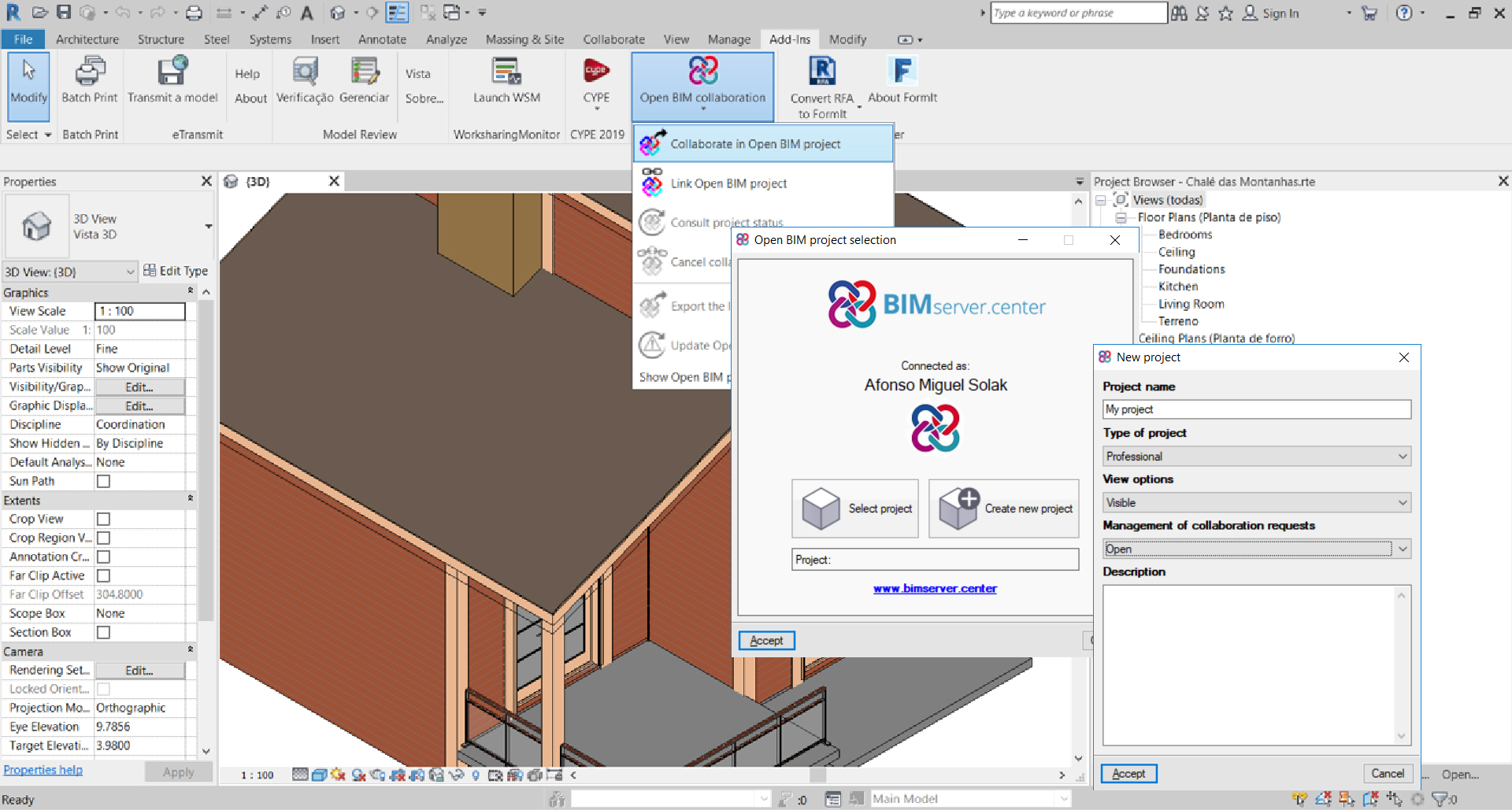Screen dimensions: 1512x810
Task: Open the CYPE 2019 tool
Action: 596,83
